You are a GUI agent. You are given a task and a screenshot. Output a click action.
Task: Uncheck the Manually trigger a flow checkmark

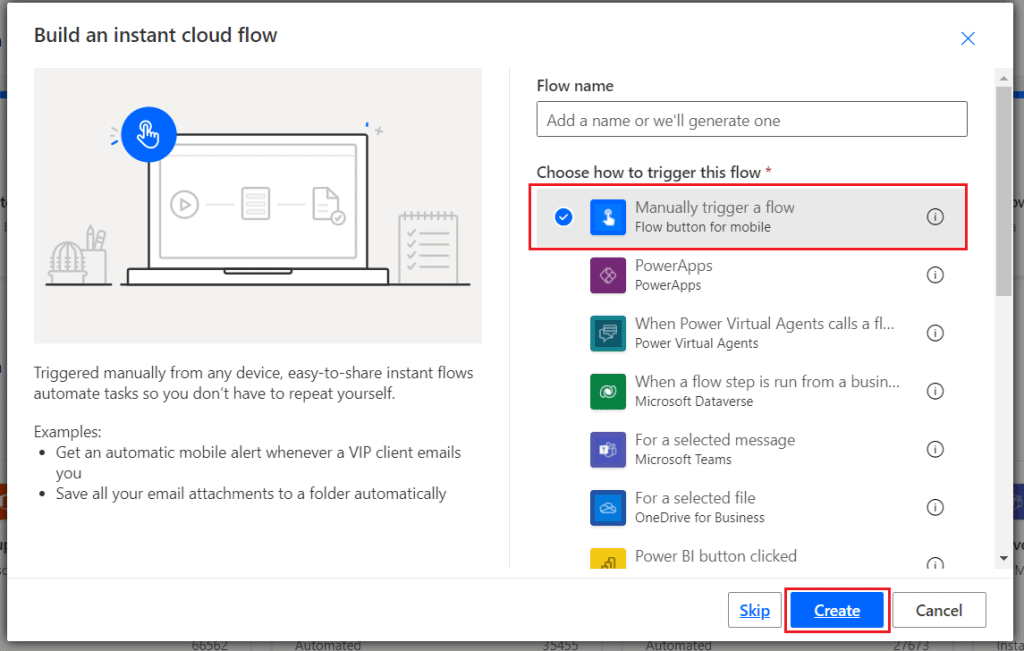[x=564, y=217]
